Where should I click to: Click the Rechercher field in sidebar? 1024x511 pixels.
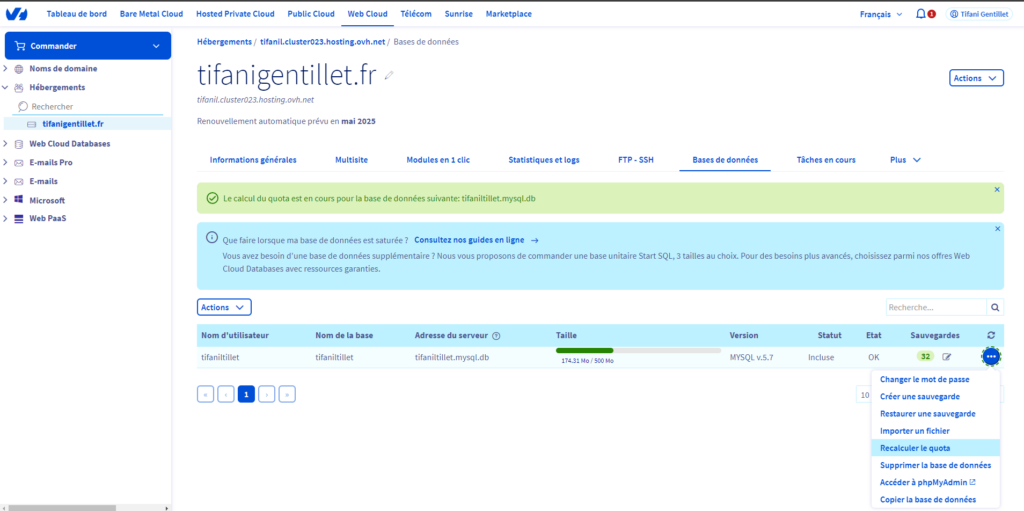90,106
